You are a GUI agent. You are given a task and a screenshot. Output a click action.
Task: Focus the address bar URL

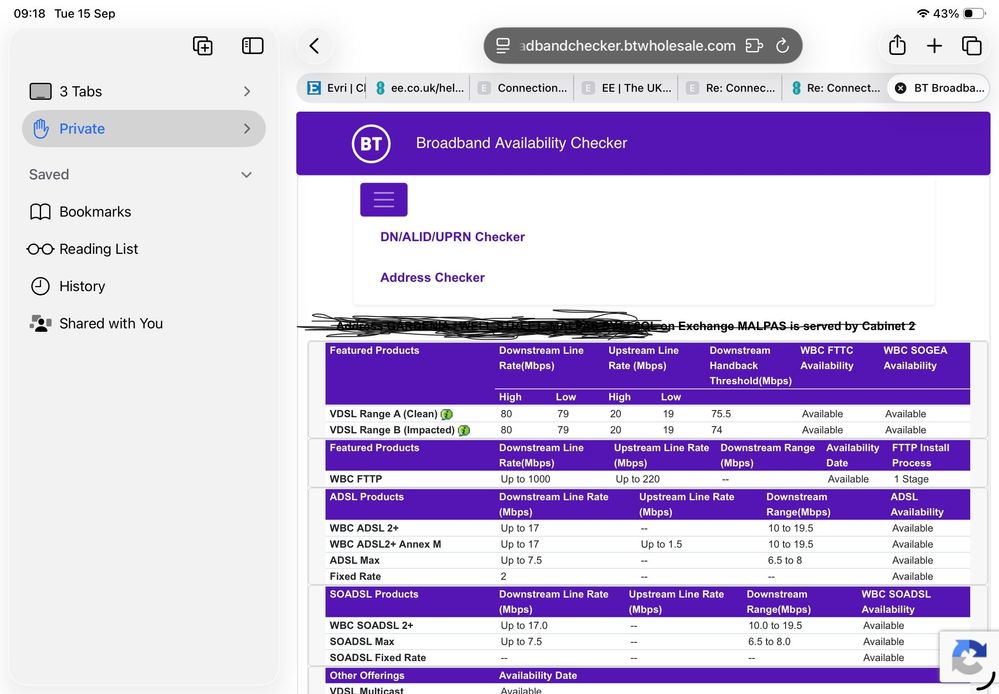click(628, 46)
